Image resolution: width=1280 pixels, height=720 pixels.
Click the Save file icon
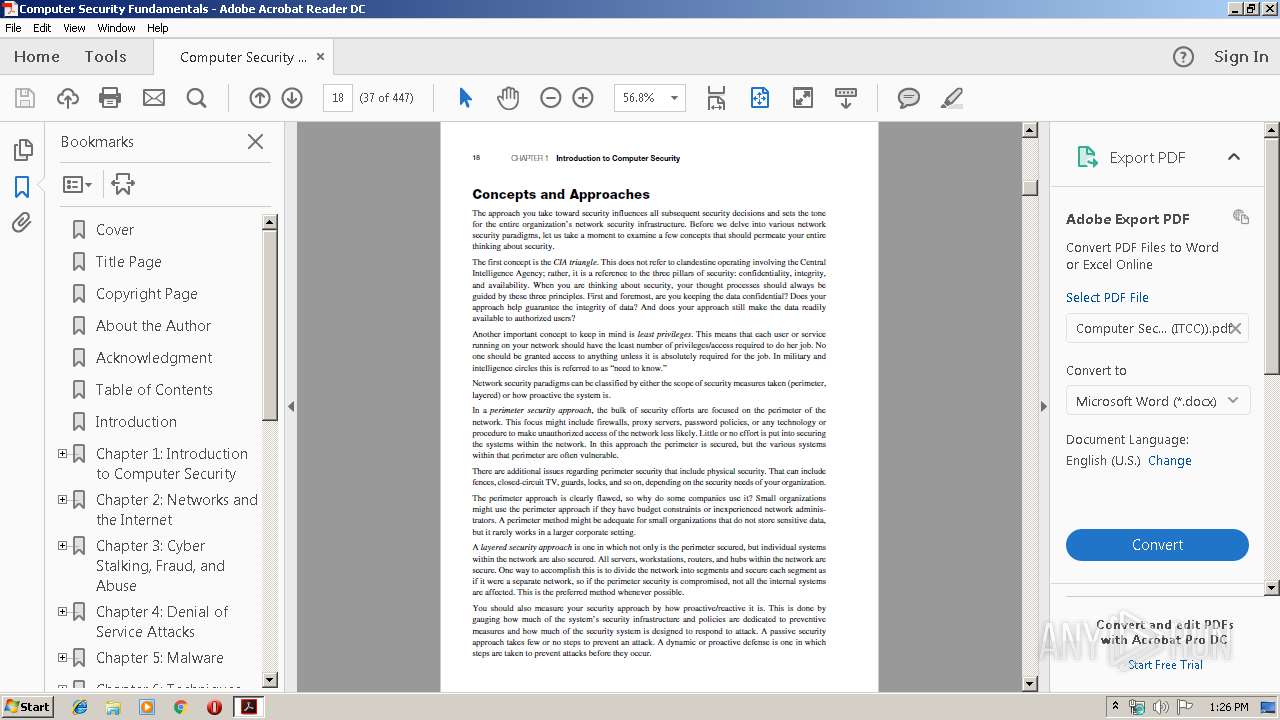25,98
